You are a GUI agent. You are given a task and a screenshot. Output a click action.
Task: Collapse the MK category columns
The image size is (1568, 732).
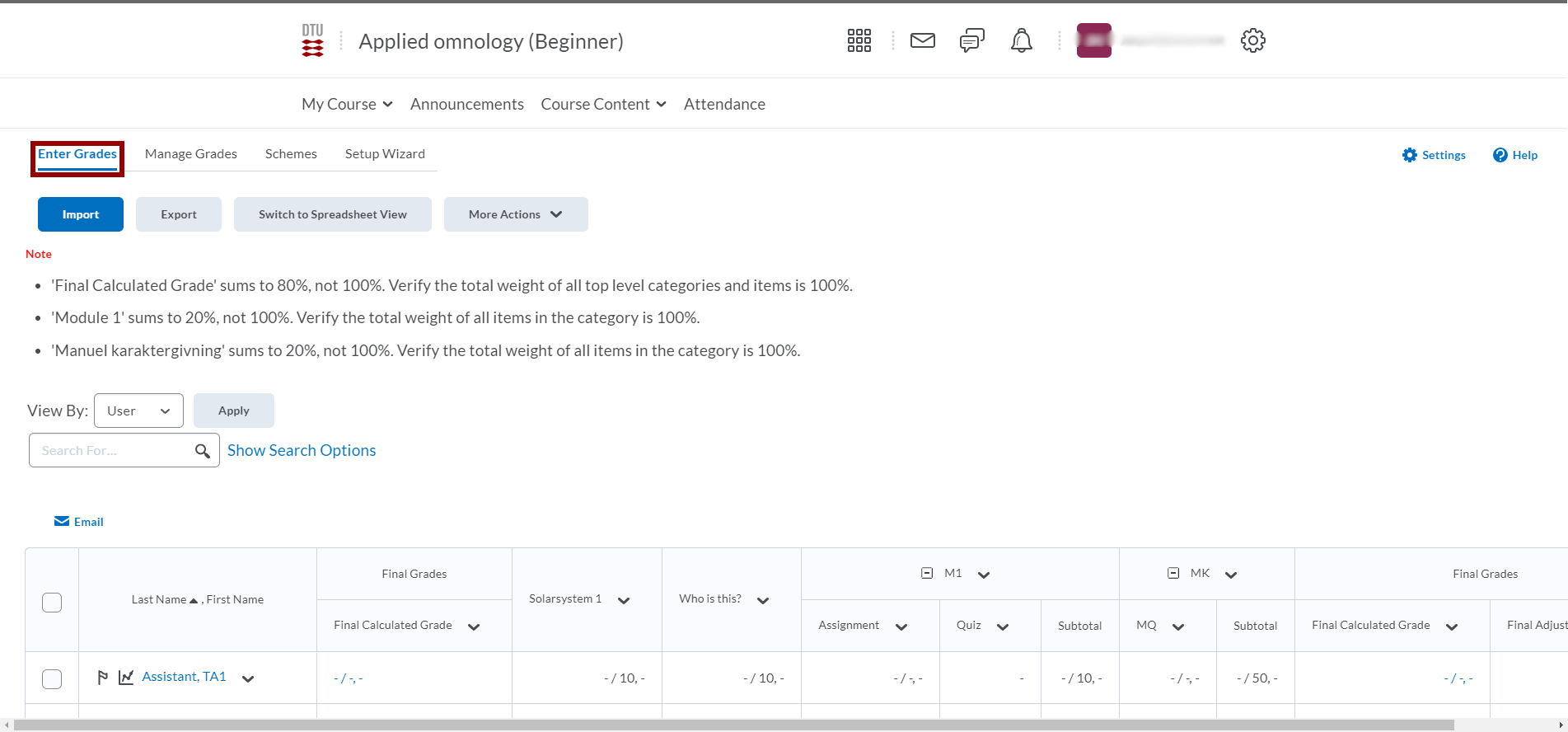click(x=1173, y=573)
